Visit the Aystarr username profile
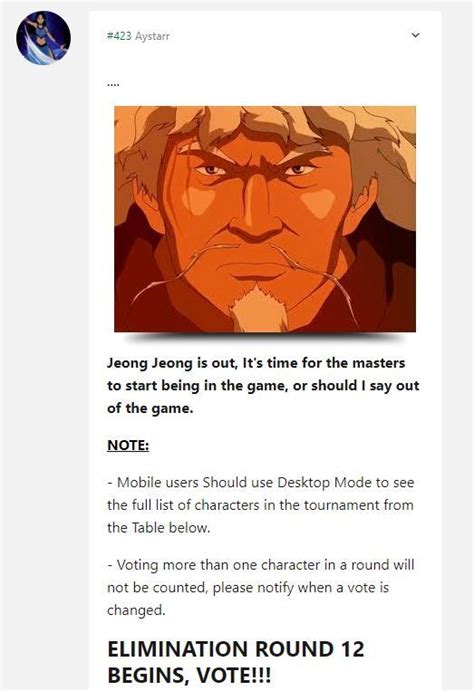The height and width of the screenshot is (691, 474). click(x=152, y=36)
